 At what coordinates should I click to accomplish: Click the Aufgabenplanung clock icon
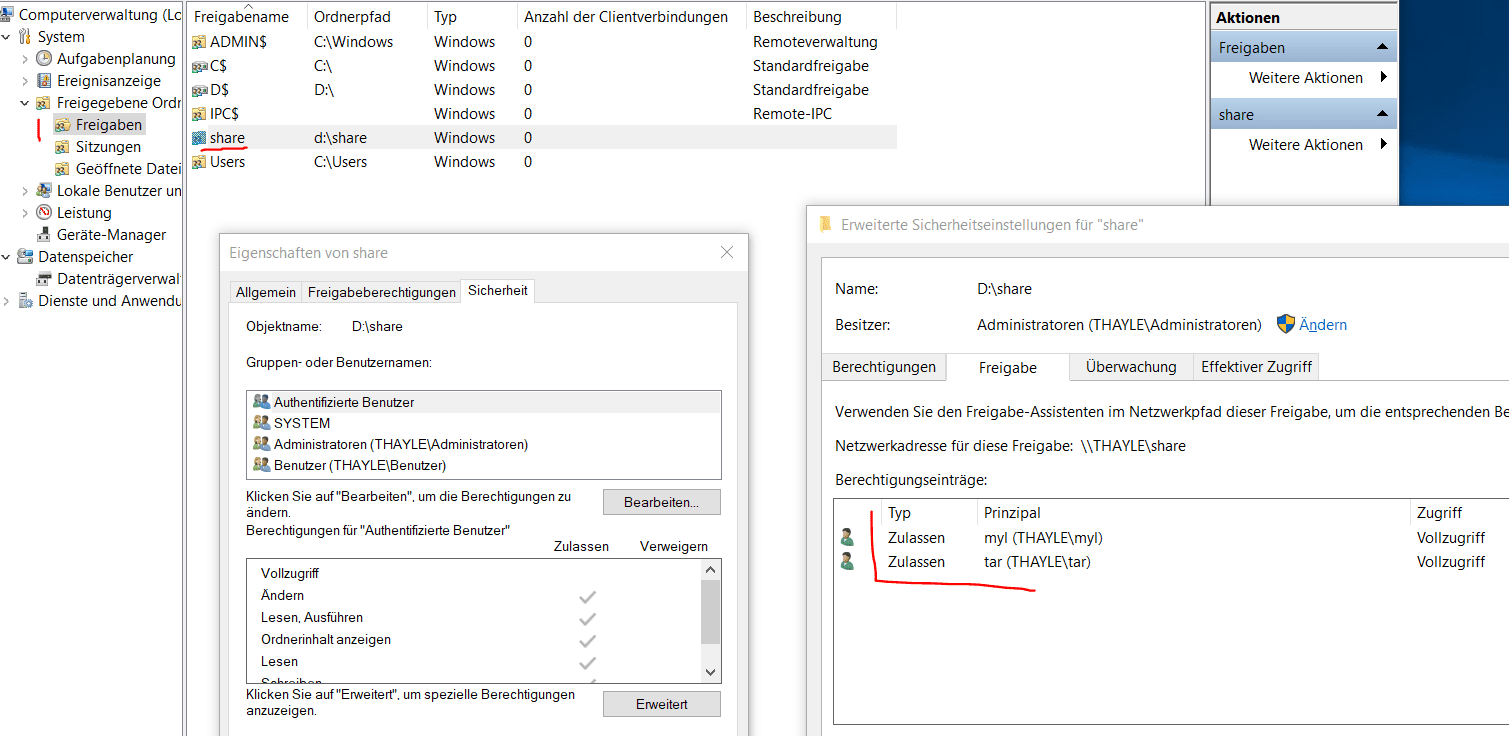click(x=44, y=59)
